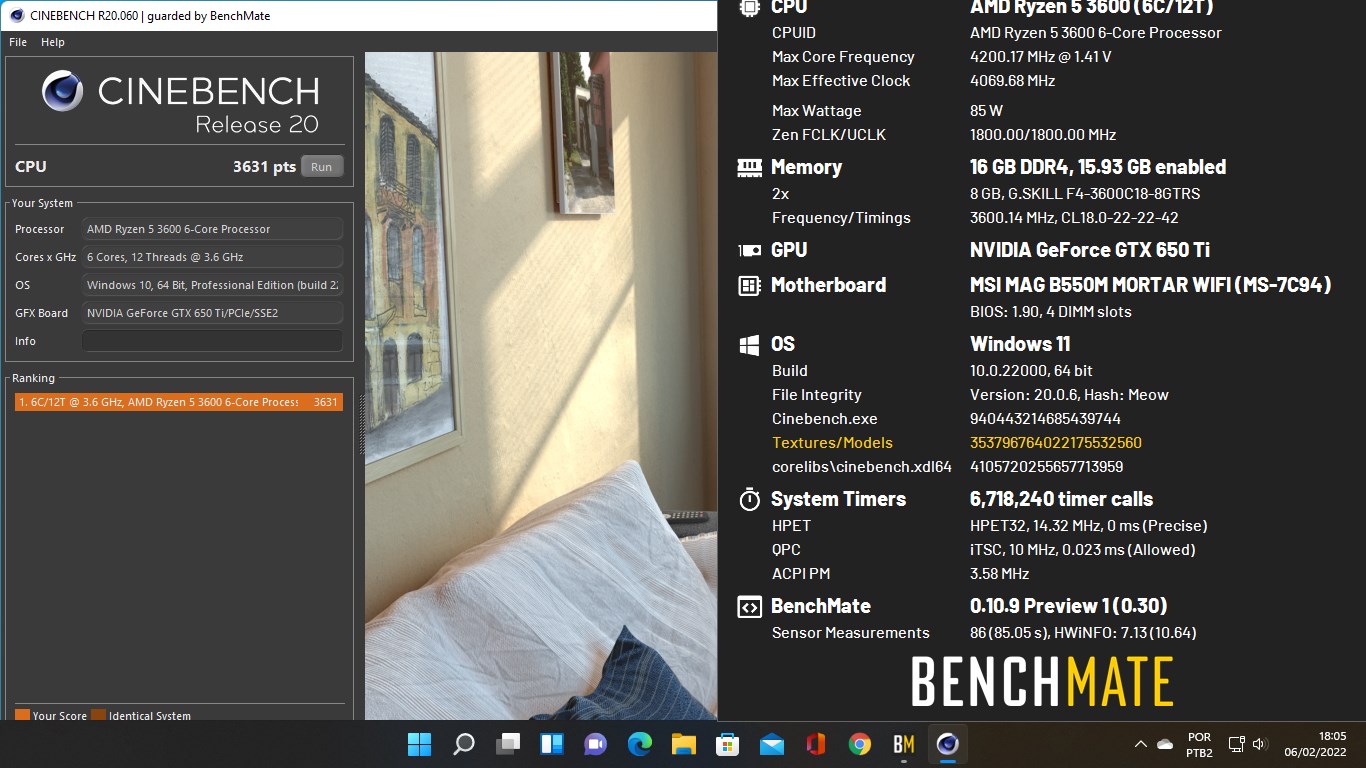Click the Windows OS icon in BenchMate
This screenshot has width=1366, height=768.
pos(749,345)
